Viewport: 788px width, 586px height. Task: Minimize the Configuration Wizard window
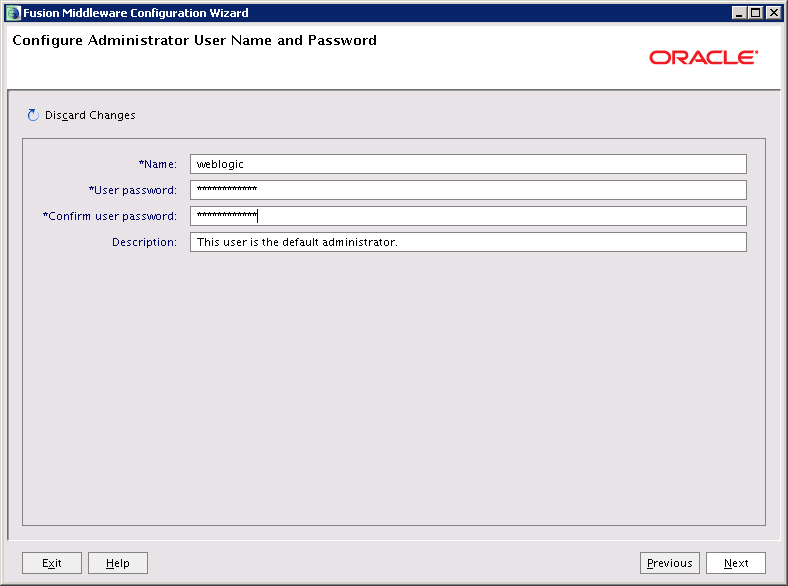click(740, 13)
